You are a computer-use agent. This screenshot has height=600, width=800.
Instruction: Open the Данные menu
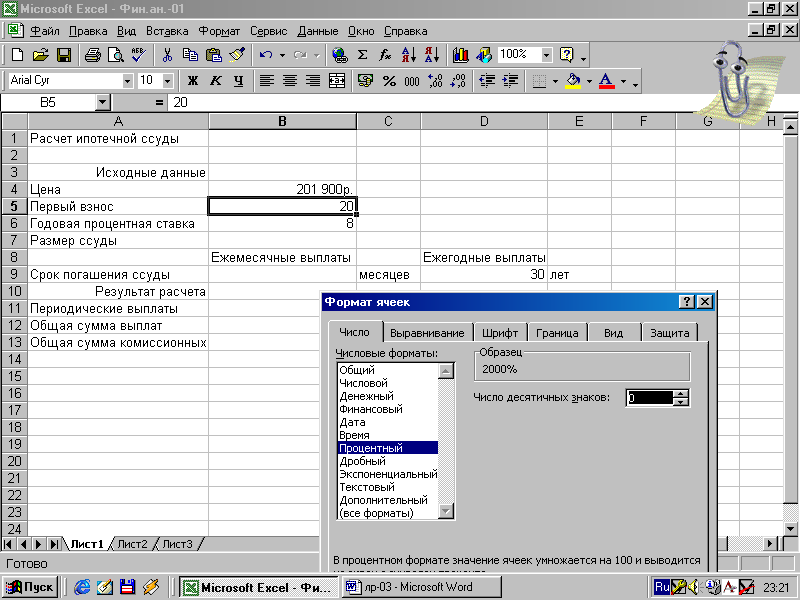pyautogui.click(x=317, y=31)
